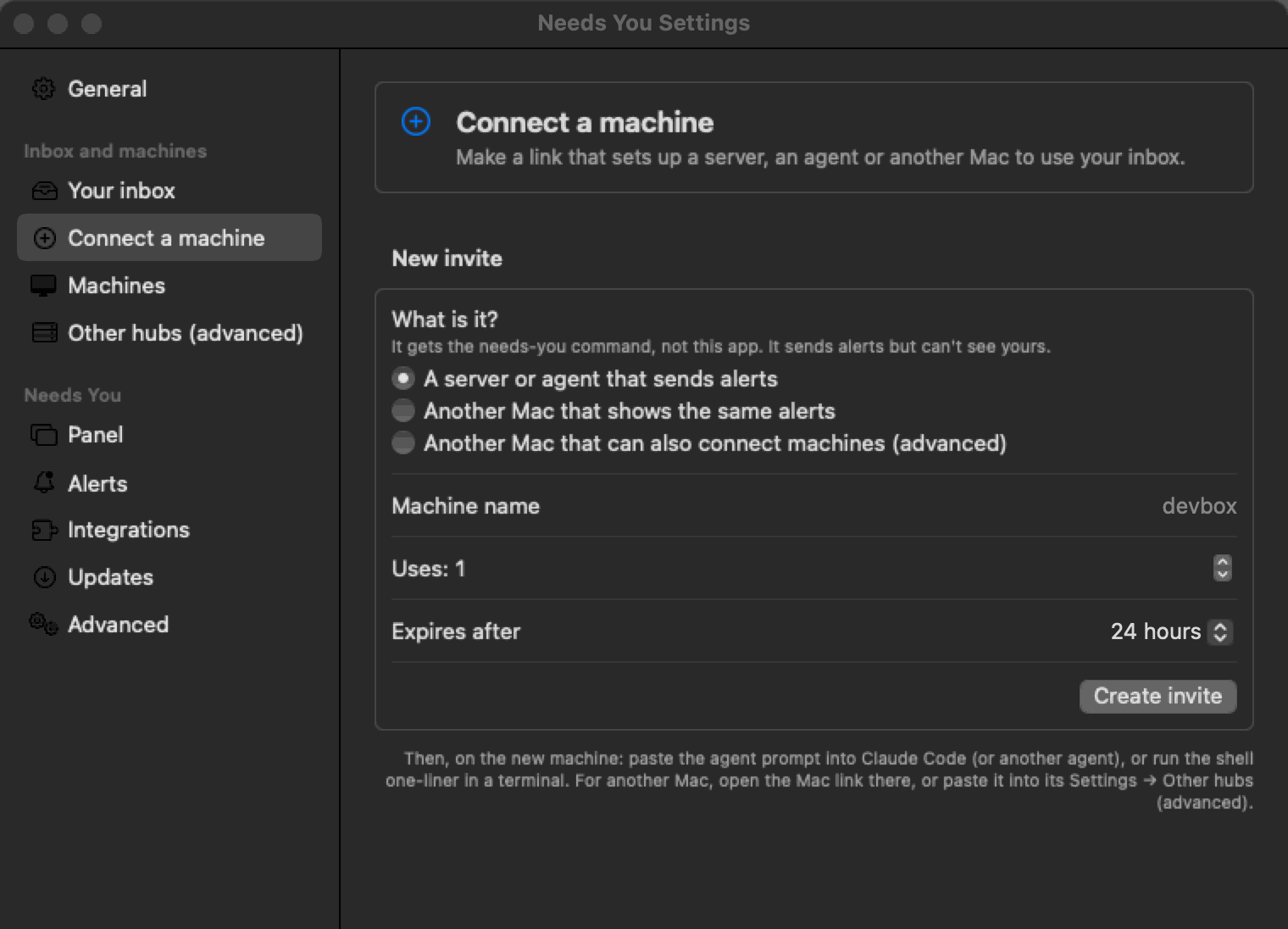1288x929 pixels.
Task: Click the Inbox and machines group header
Action: [115, 151]
